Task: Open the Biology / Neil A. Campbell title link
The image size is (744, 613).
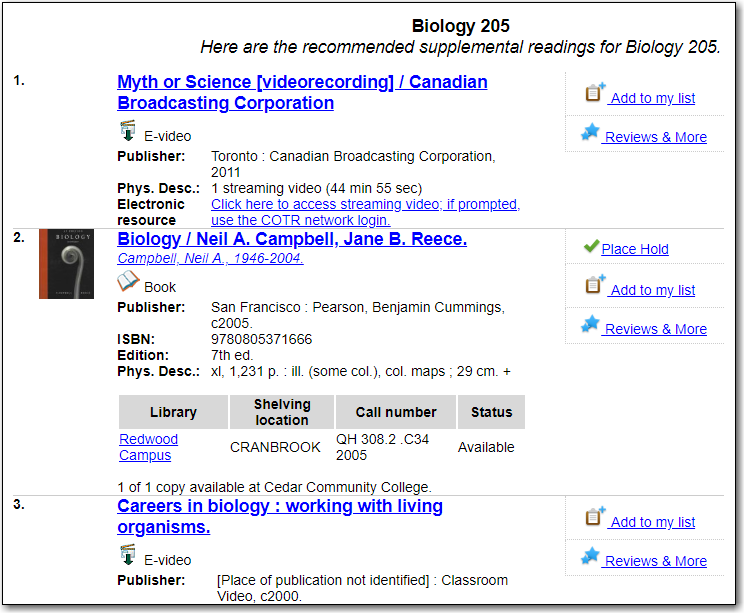Action: point(292,239)
